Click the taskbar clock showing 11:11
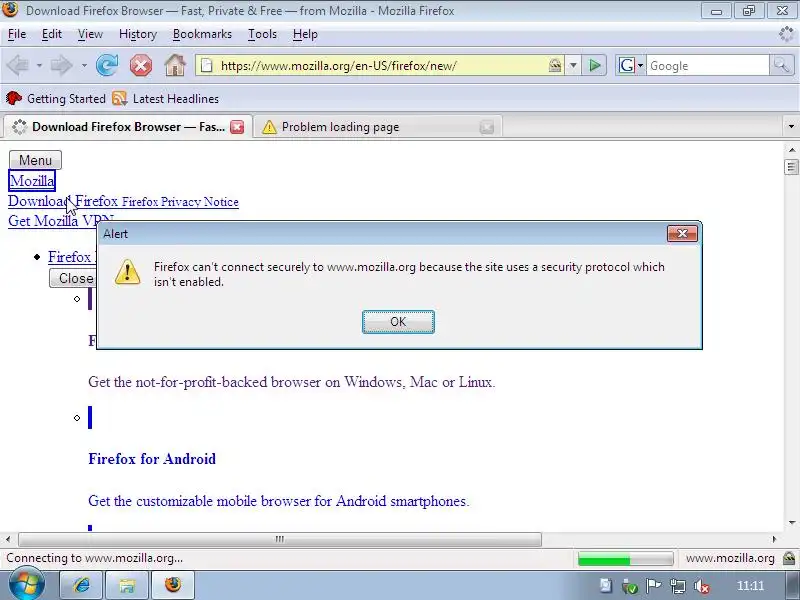 [x=751, y=586]
